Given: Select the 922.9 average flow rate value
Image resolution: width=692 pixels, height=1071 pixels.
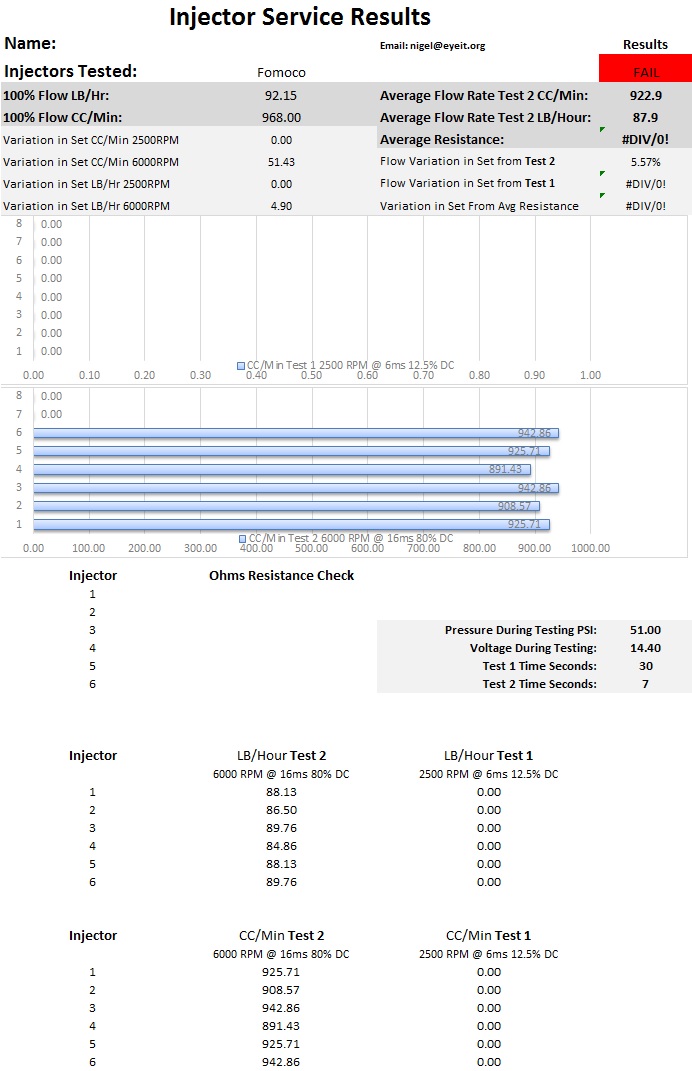Looking at the screenshot, I should tap(646, 96).
